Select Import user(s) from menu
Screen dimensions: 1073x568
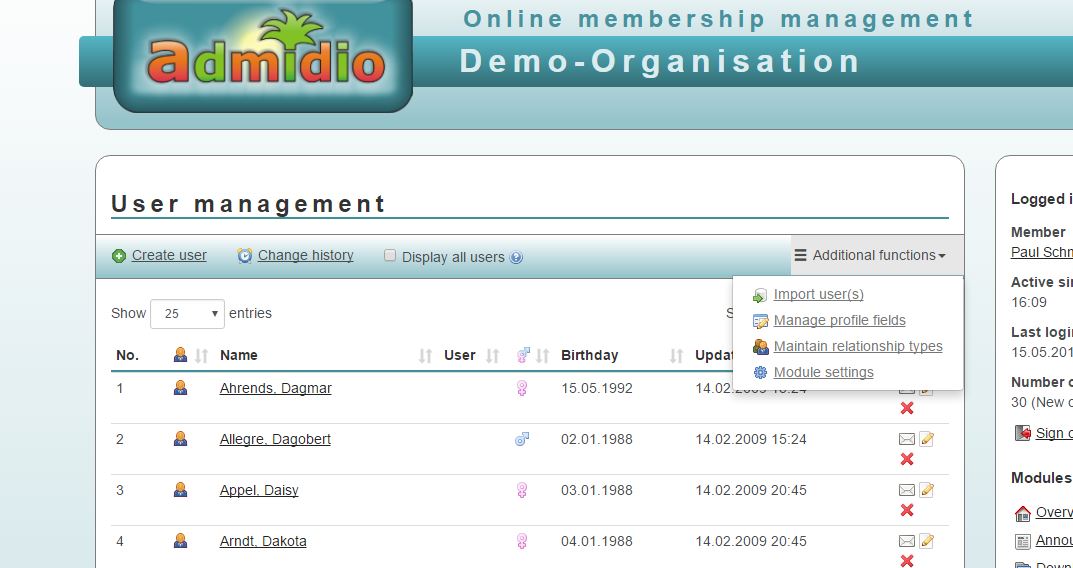[818, 294]
